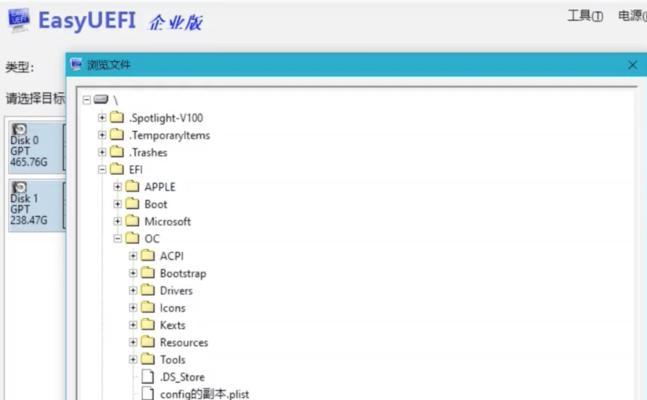Click the Microsoft folder icon
This screenshot has width=647, height=400.
(x=132, y=221)
